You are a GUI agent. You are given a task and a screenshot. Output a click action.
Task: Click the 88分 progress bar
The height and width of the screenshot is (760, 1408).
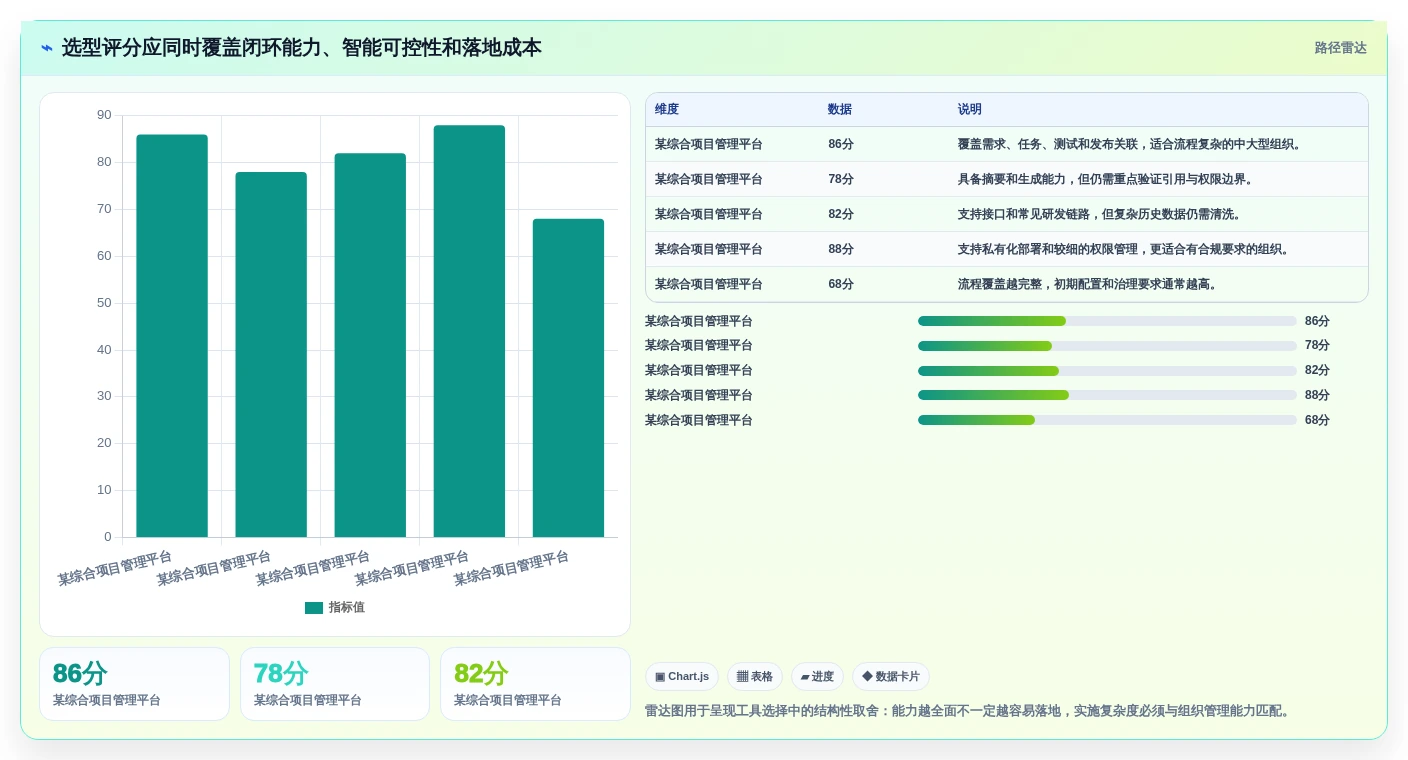point(1107,395)
